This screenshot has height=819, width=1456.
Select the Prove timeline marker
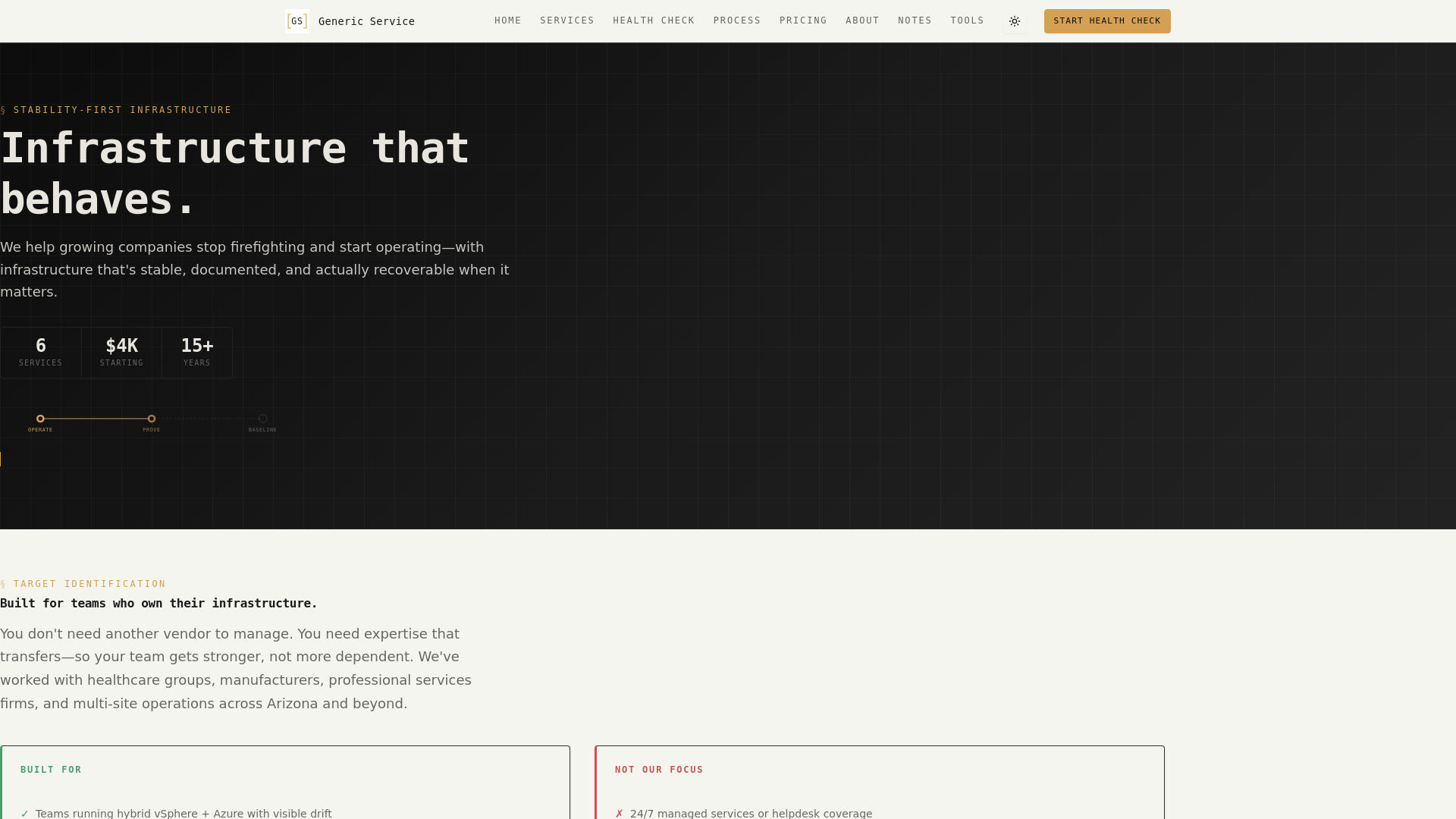[152, 419]
